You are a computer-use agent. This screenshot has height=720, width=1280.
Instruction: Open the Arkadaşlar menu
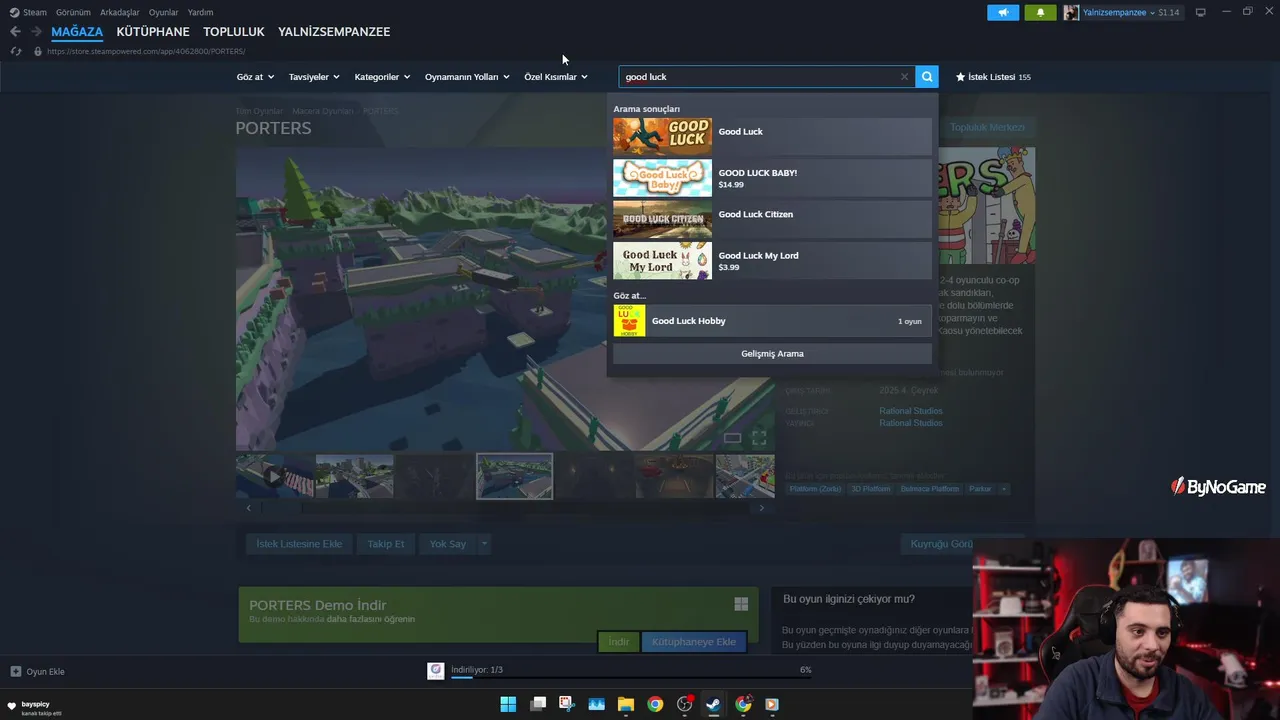[119, 12]
